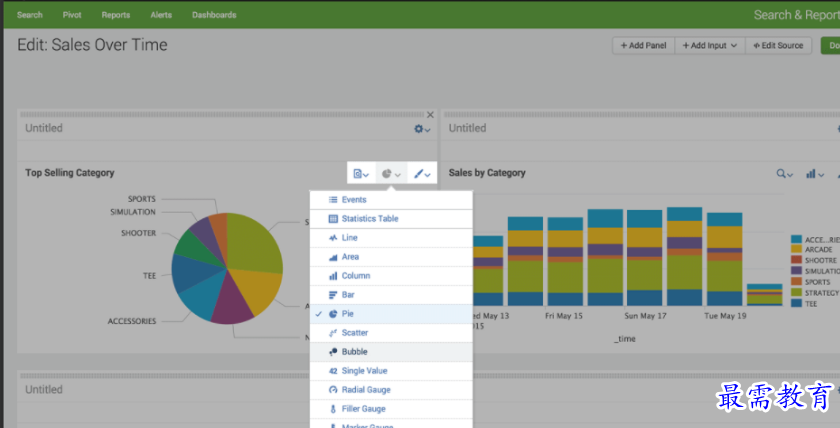840x428 pixels.
Task: Click Add Panel button
Action: [x=643, y=46]
